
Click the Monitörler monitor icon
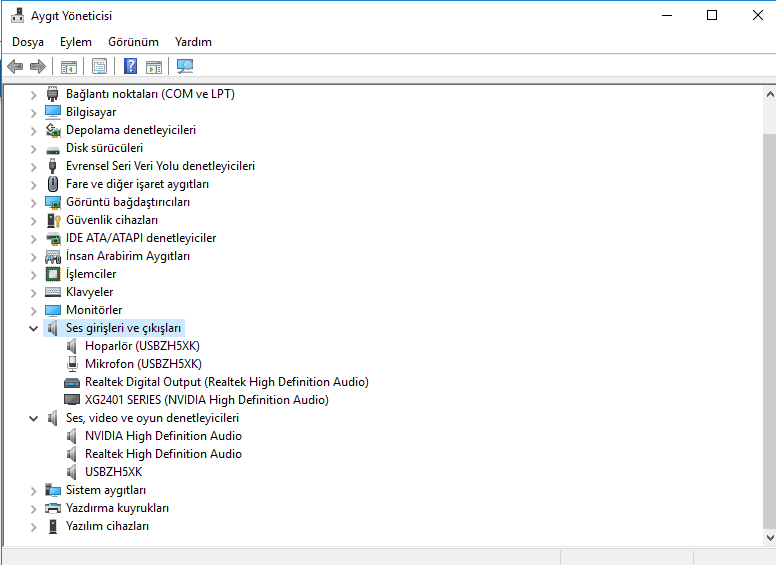click(x=52, y=310)
